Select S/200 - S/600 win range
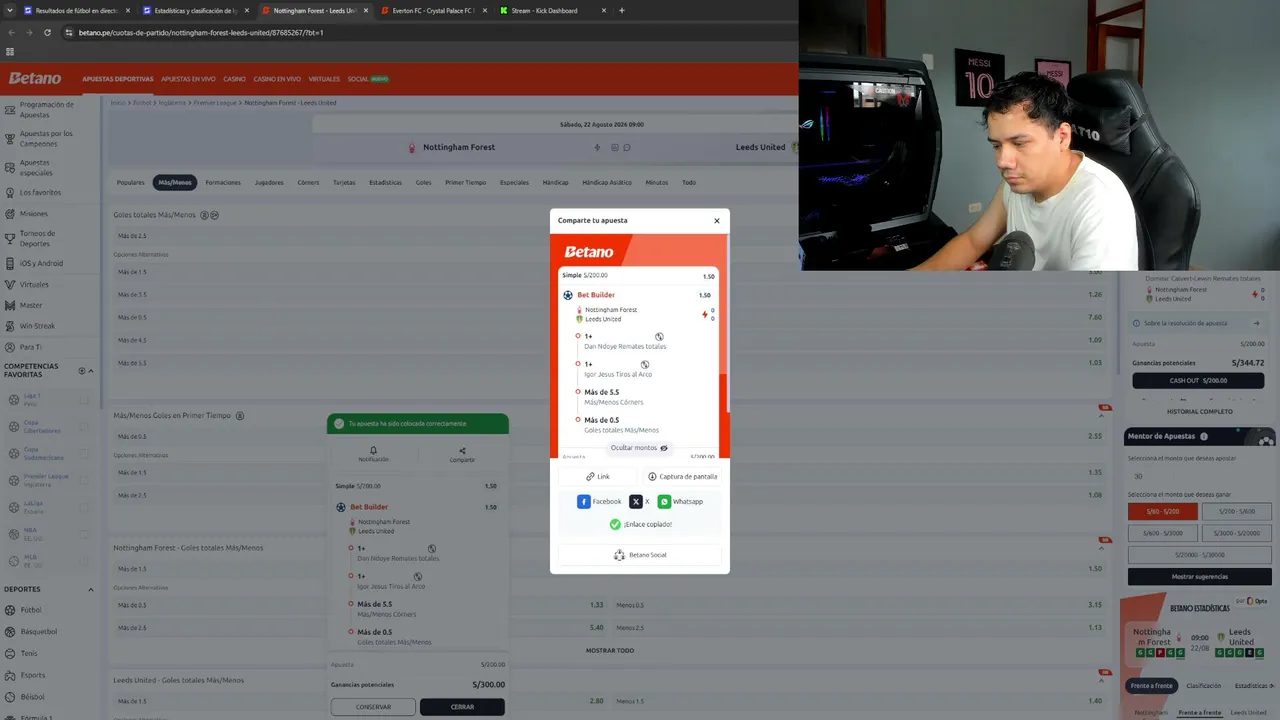This screenshot has height=720, width=1280. tap(1236, 511)
